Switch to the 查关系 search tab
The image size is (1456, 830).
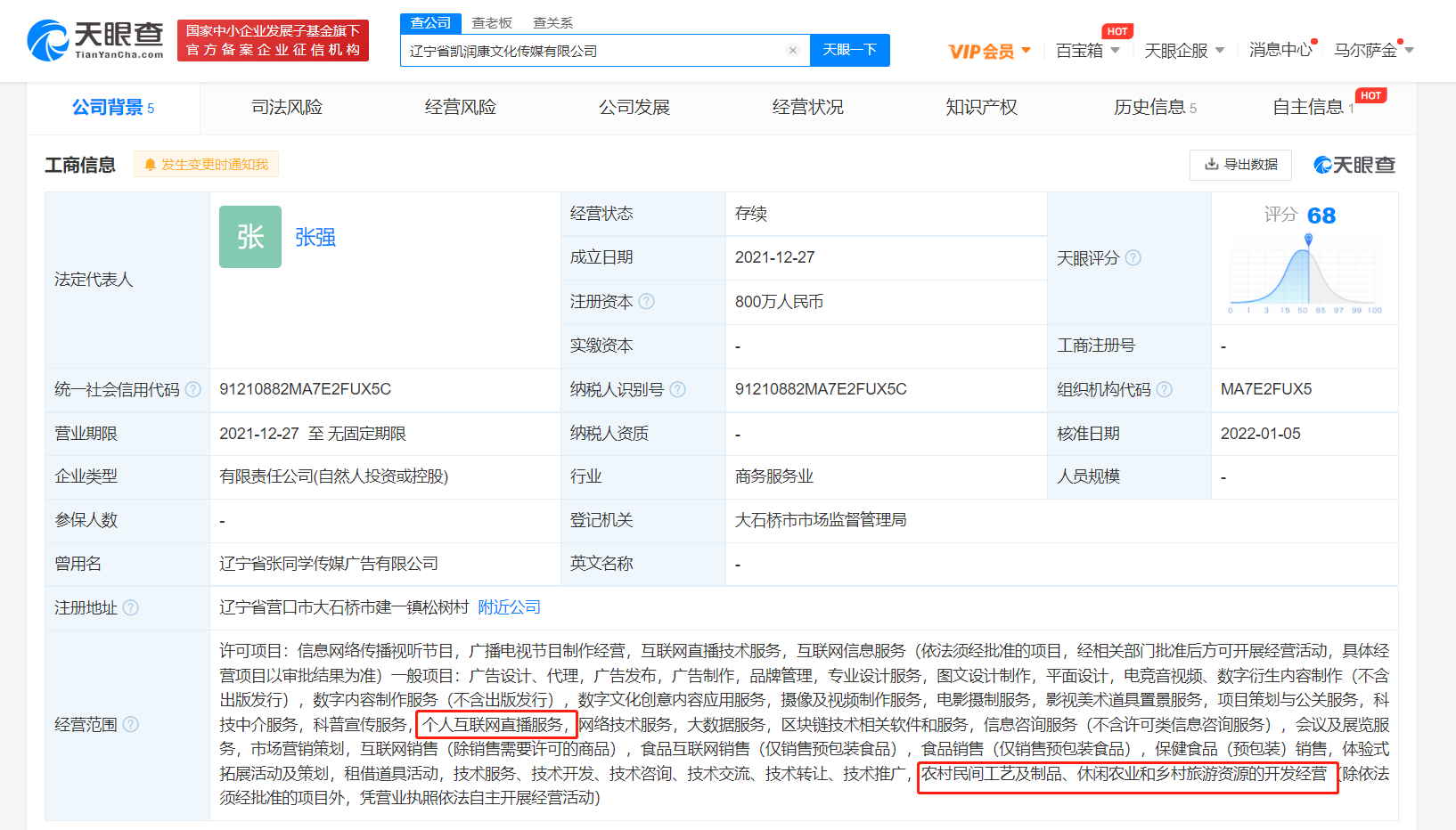point(552,23)
